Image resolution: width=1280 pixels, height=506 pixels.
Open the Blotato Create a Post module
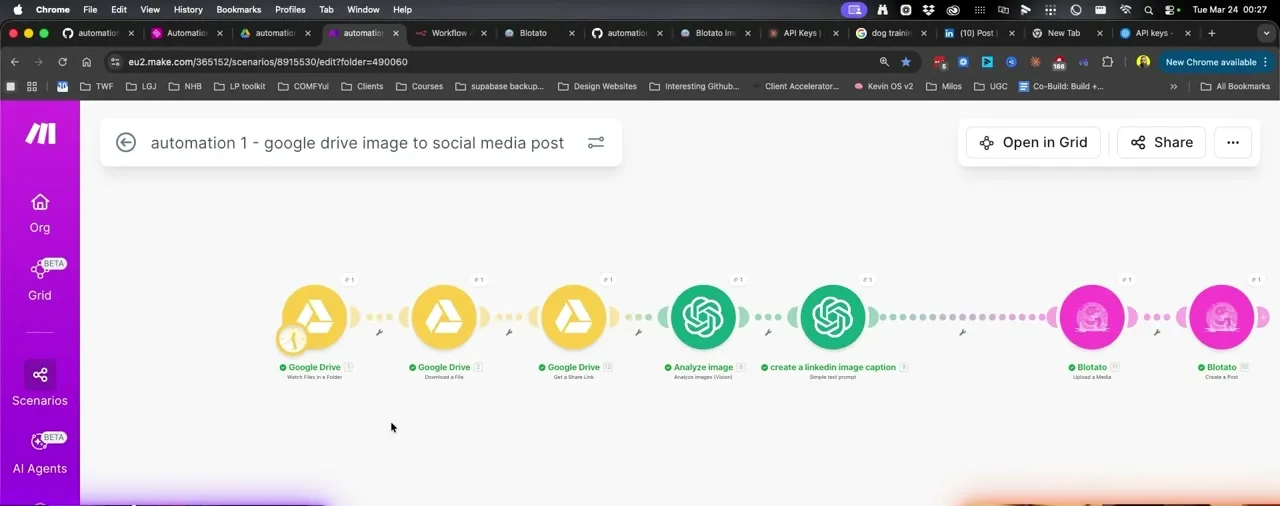[1221, 317]
